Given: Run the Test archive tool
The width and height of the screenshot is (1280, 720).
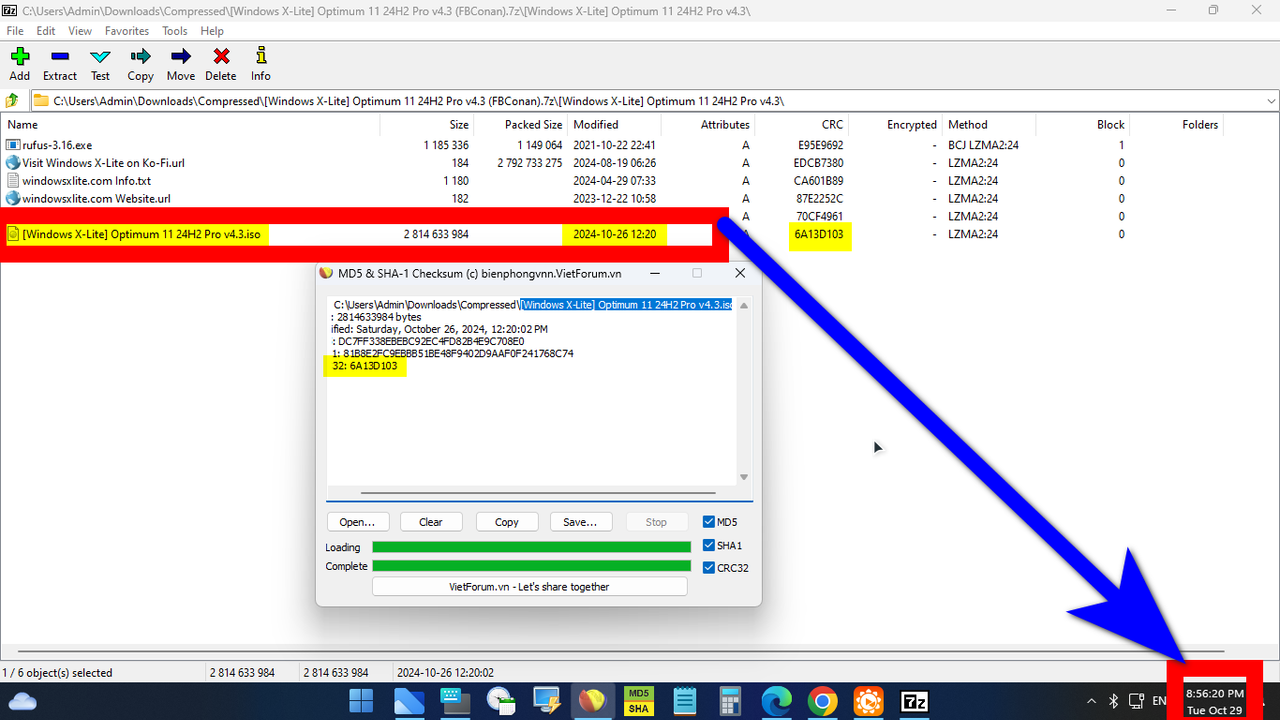Looking at the screenshot, I should pos(99,64).
